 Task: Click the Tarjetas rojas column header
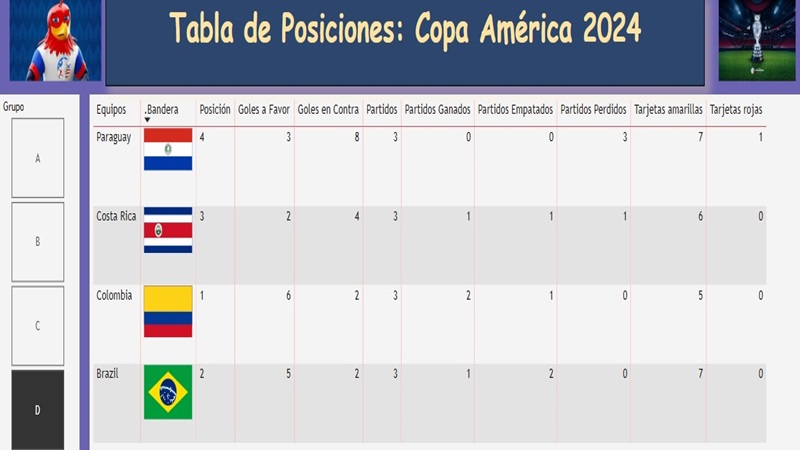point(736,109)
